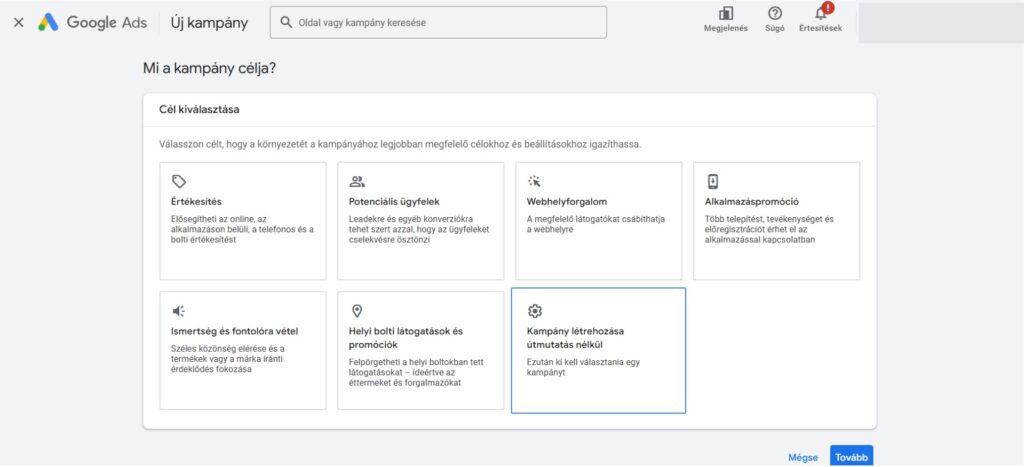Choose the Alkalmazáspromóció goal card
Screen dimensions: 1024x467
(x=776, y=220)
